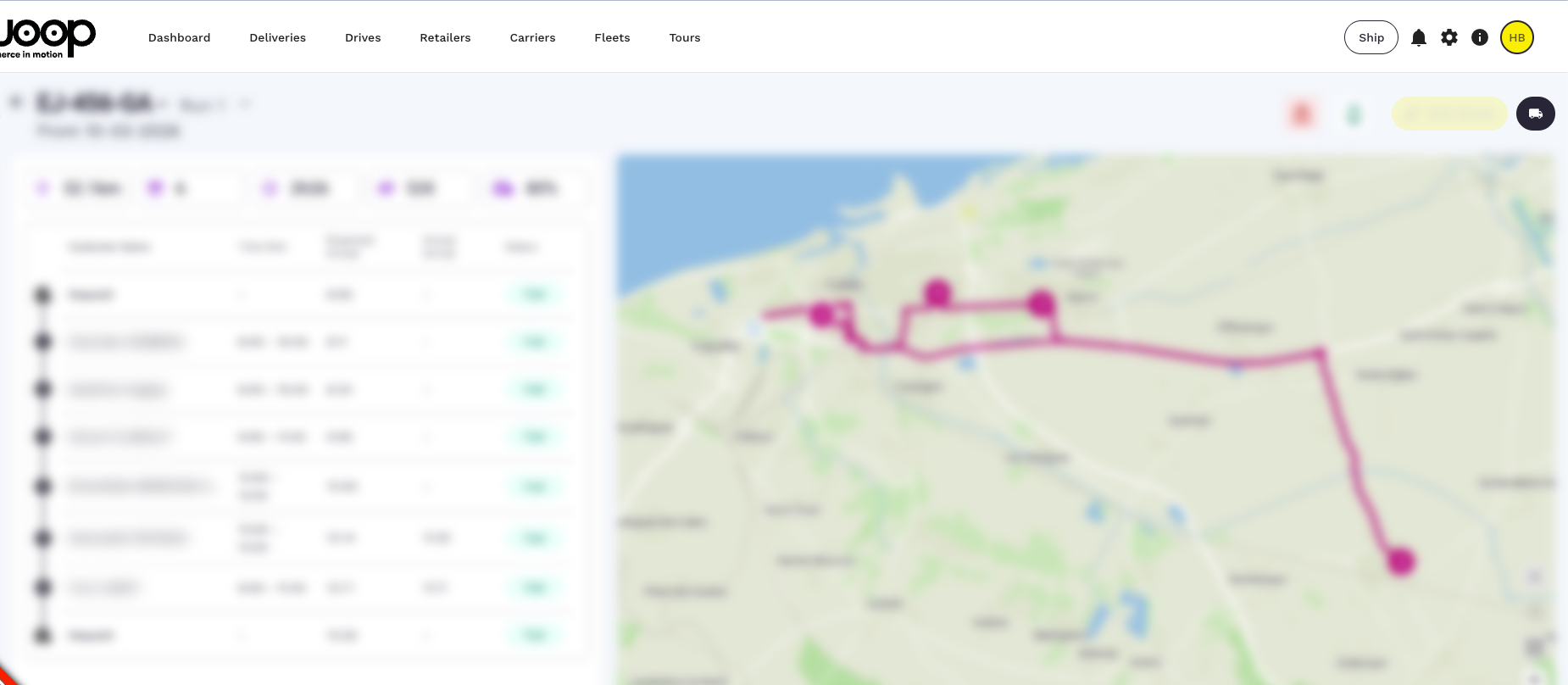This screenshot has width=1568, height=685.
Task: Go back using the arrow beside tour title
Action: pyautogui.click(x=15, y=103)
